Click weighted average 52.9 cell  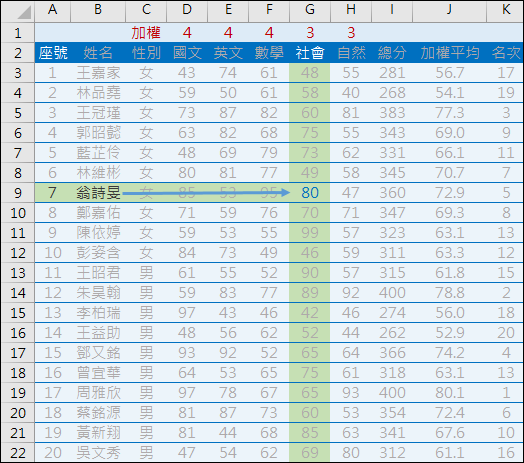pos(449,333)
